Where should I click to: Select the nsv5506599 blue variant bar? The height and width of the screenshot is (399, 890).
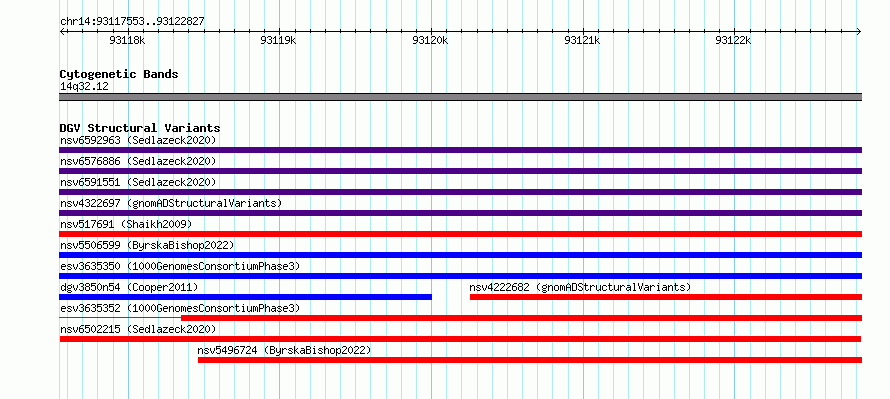point(460,255)
